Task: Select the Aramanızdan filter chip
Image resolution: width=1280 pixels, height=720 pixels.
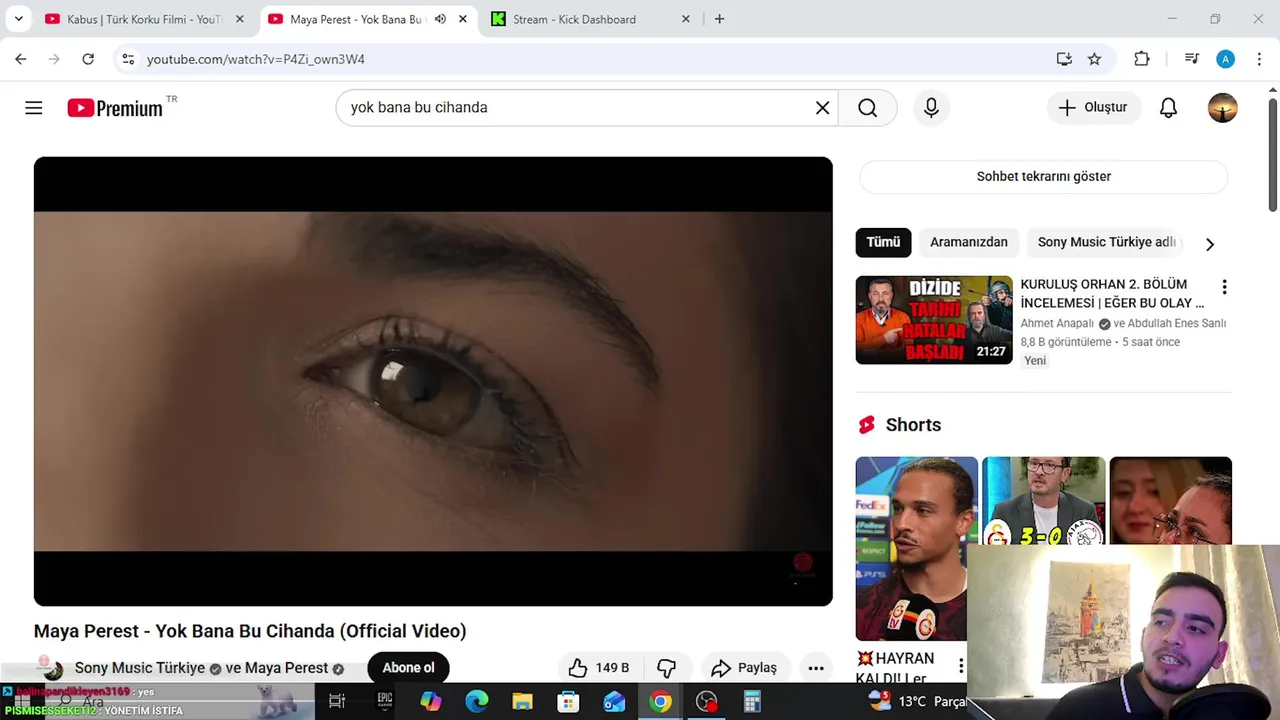Action: (x=969, y=242)
